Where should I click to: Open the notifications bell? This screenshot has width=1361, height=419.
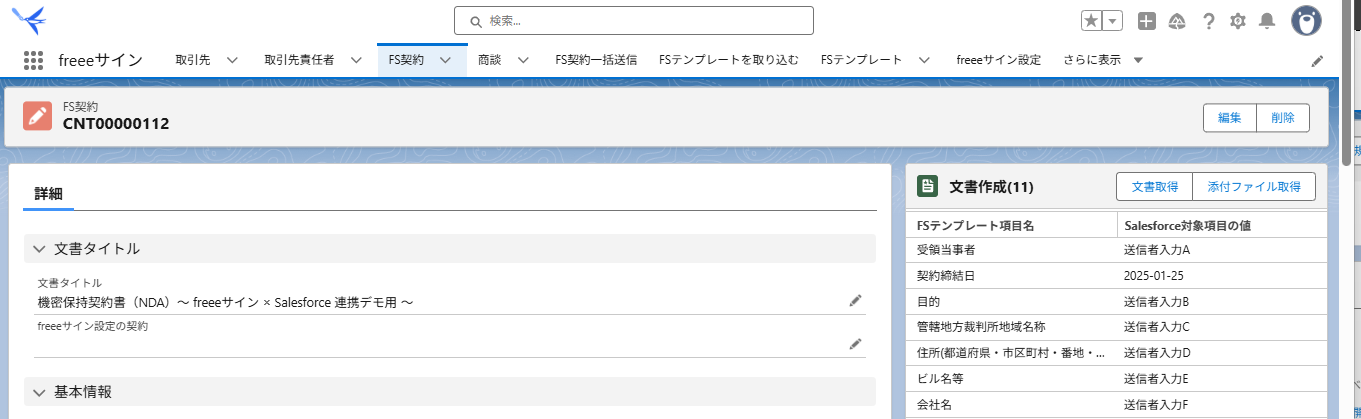click(1267, 21)
